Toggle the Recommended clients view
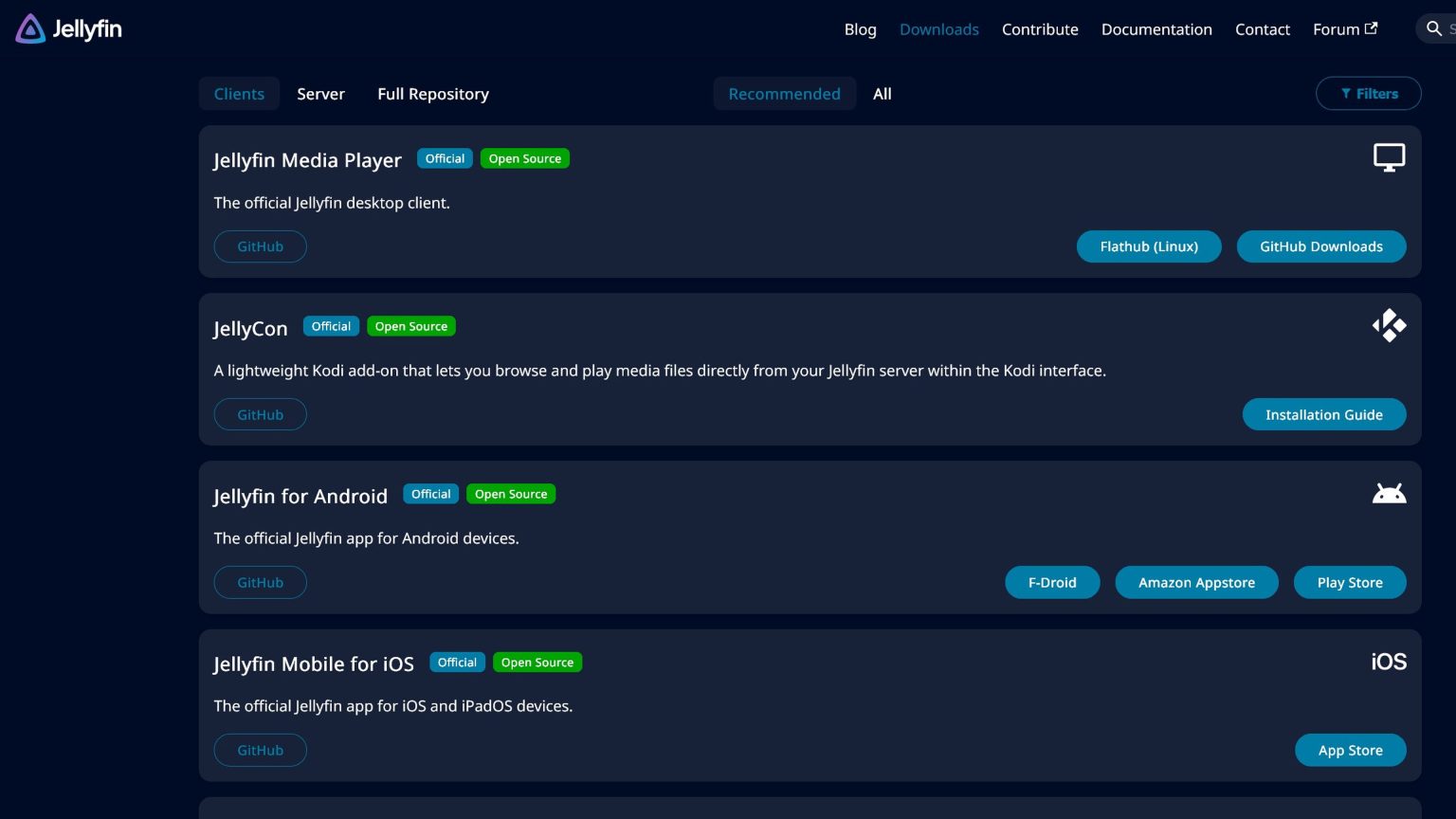This screenshot has height=819, width=1456. pyautogui.click(x=784, y=94)
